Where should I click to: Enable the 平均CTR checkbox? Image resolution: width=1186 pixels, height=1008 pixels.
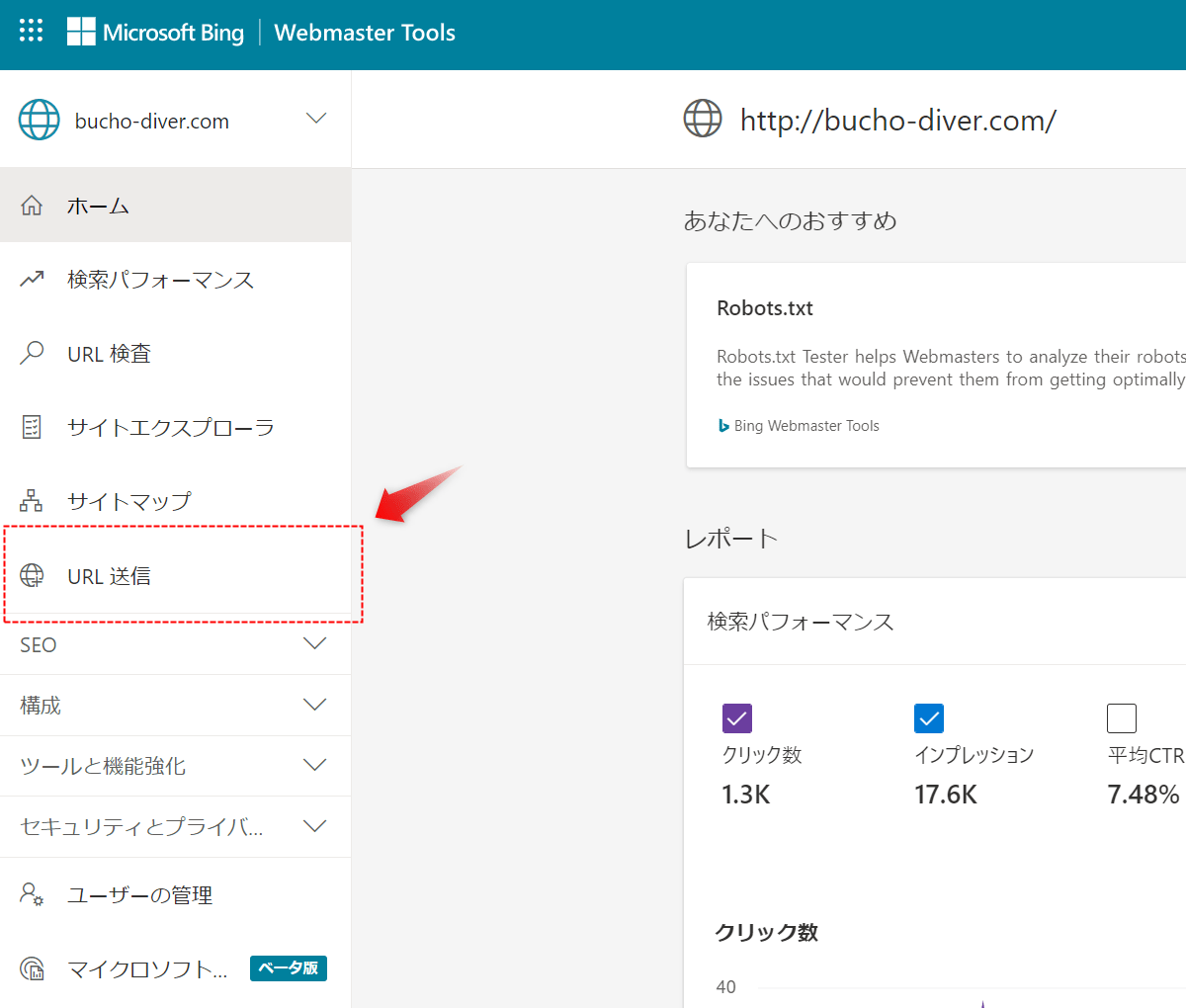pos(1122,718)
